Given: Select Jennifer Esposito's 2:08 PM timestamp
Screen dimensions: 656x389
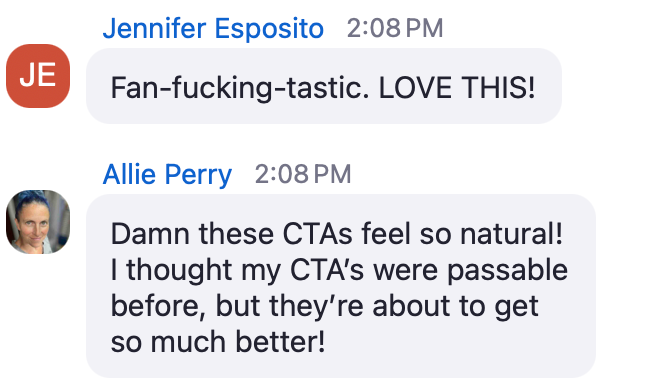Looking at the screenshot, I should [x=395, y=28].
